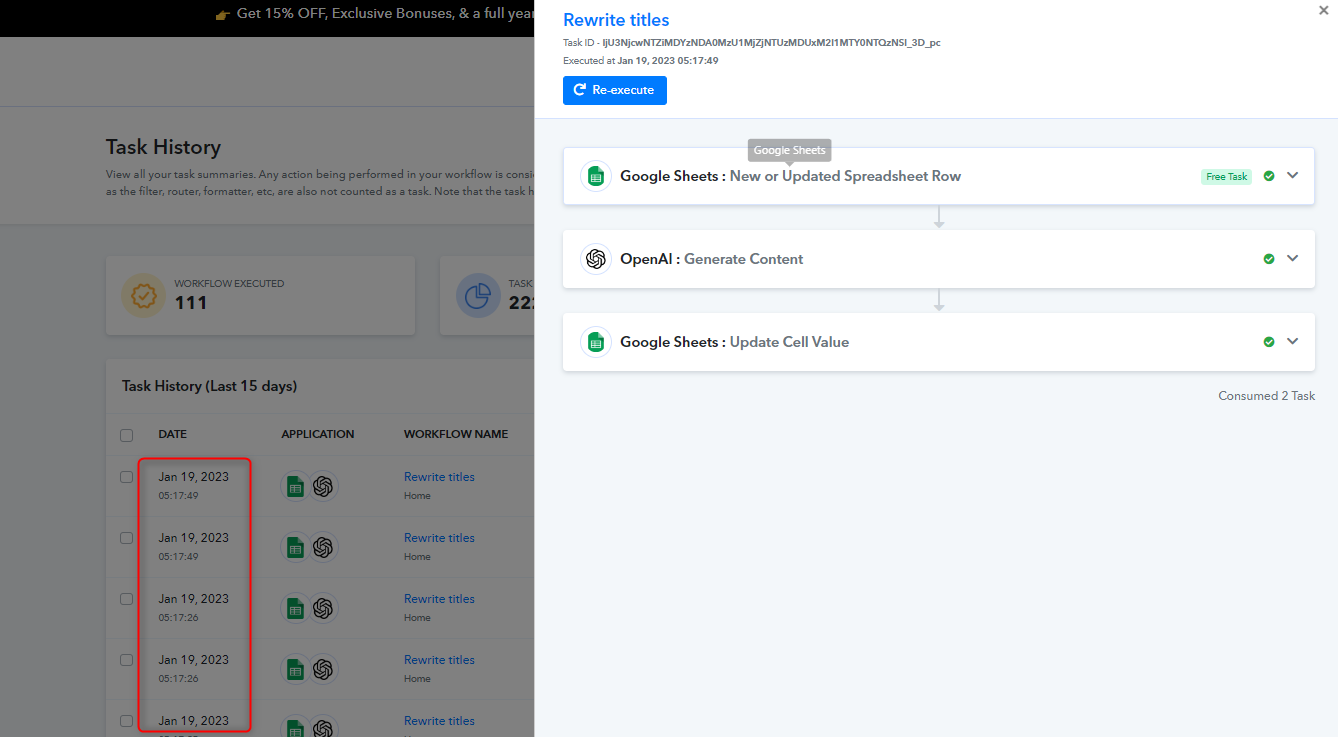Click OpenAI icon in second 05:17:26 row

pyautogui.click(x=322, y=670)
